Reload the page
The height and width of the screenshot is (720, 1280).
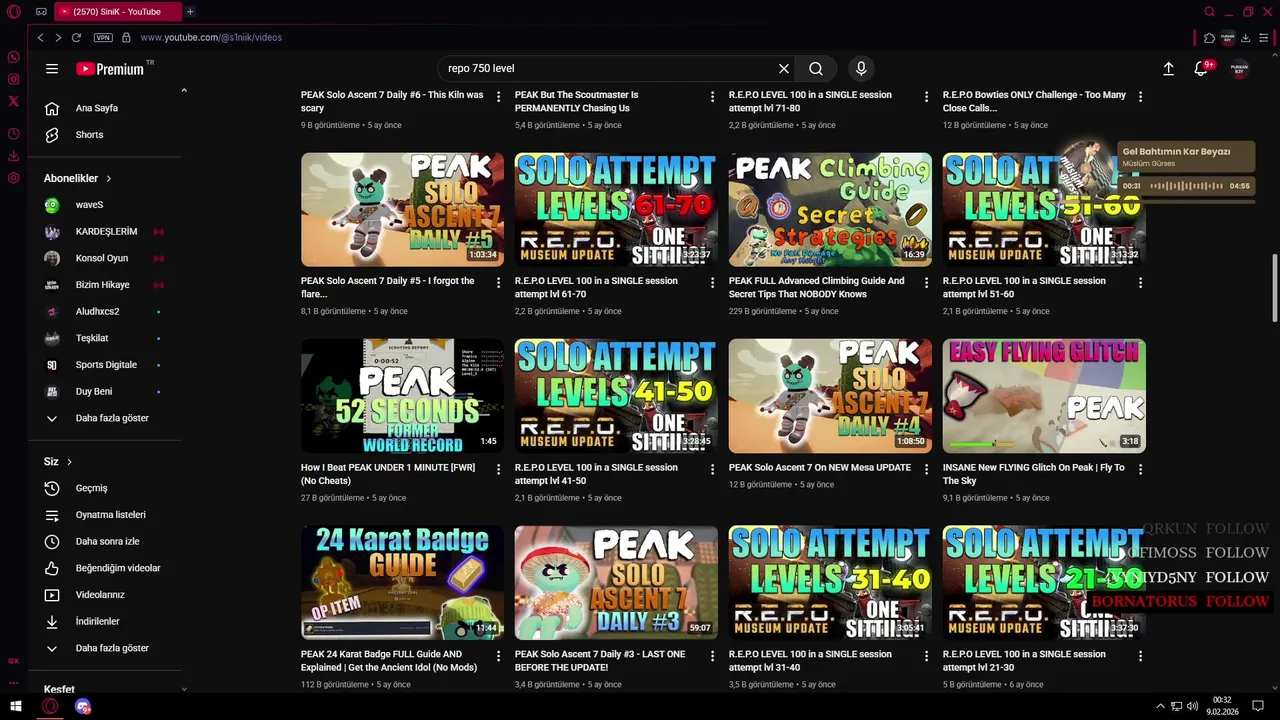[x=76, y=37]
